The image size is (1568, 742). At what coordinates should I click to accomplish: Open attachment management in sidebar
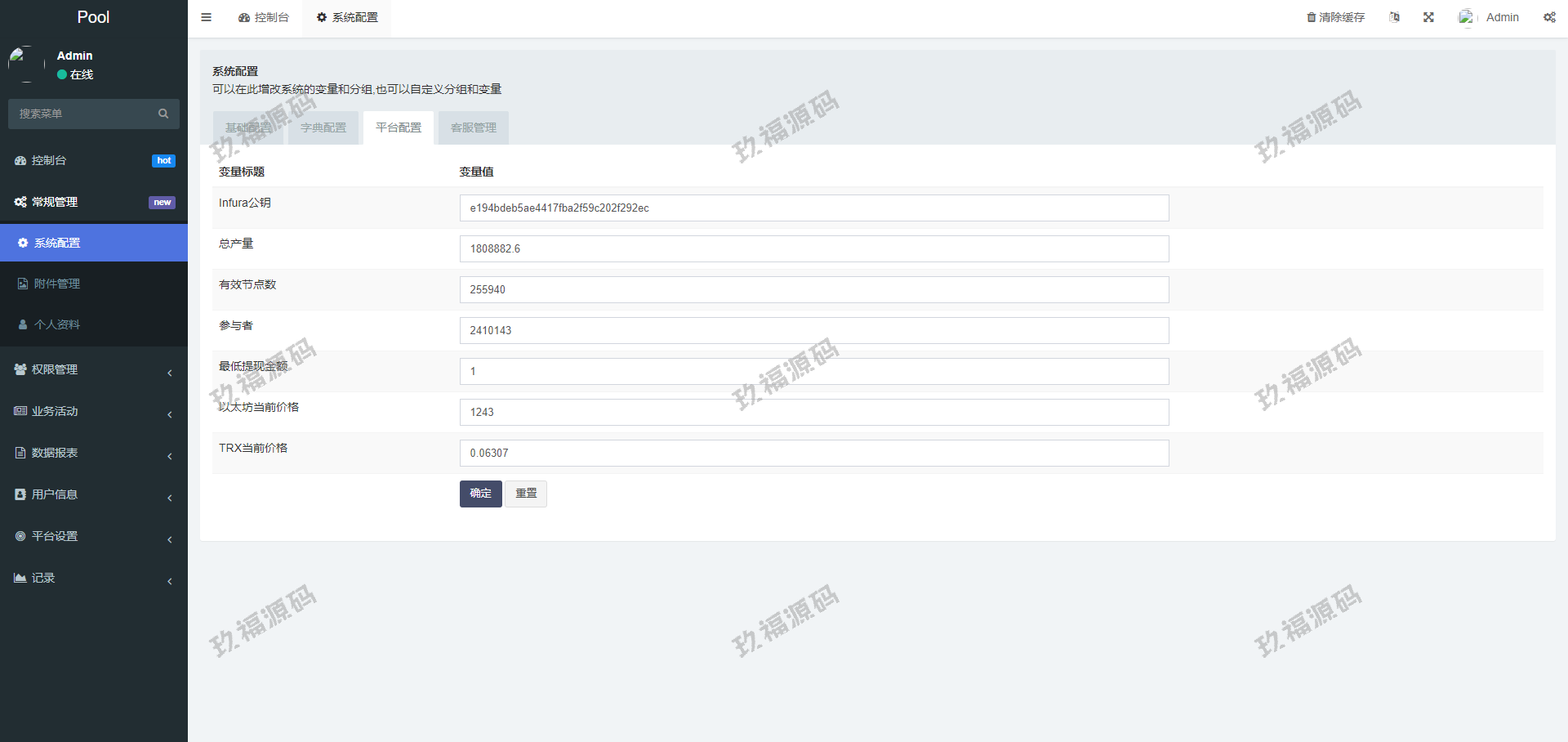click(x=57, y=284)
